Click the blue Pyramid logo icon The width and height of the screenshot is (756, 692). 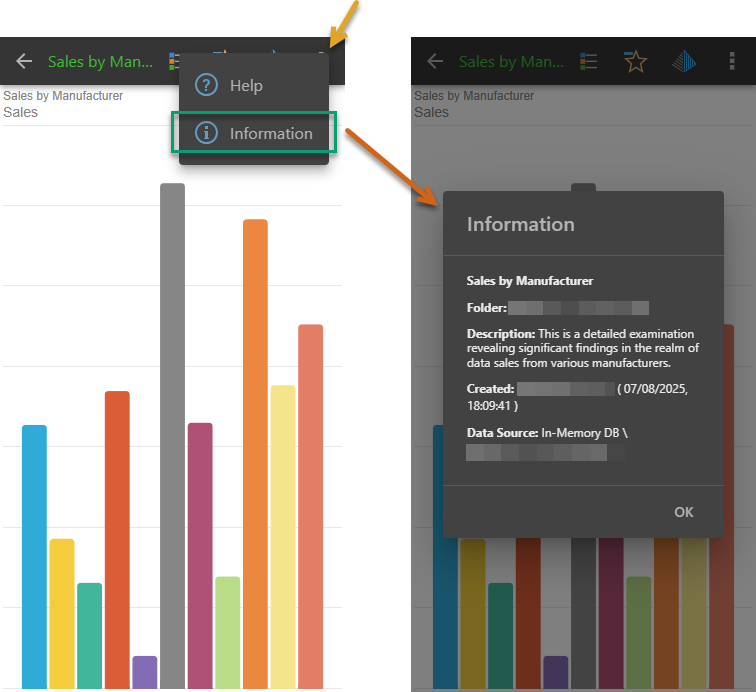[x=685, y=62]
